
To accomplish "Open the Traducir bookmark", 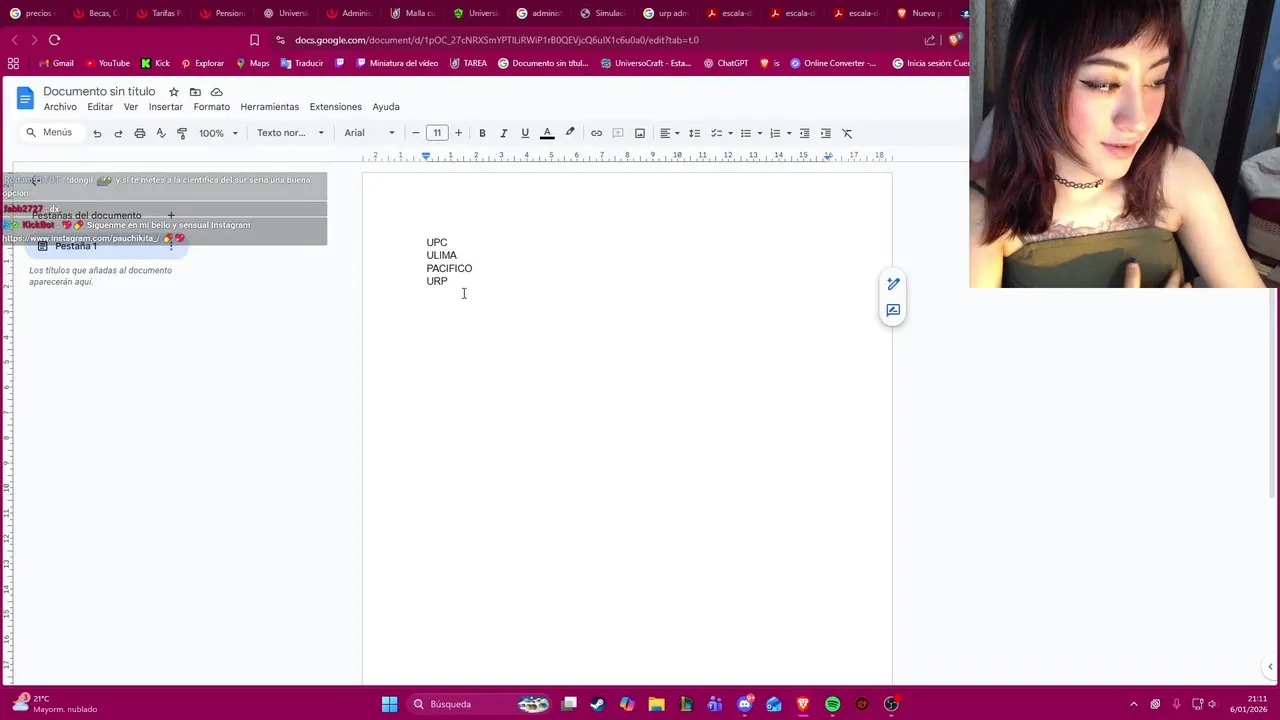I will [302, 63].
